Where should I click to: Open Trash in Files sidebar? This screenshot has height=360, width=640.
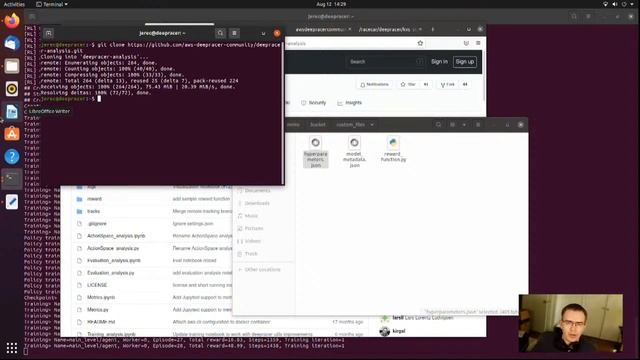pyautogui.click(x=251, y=254)
